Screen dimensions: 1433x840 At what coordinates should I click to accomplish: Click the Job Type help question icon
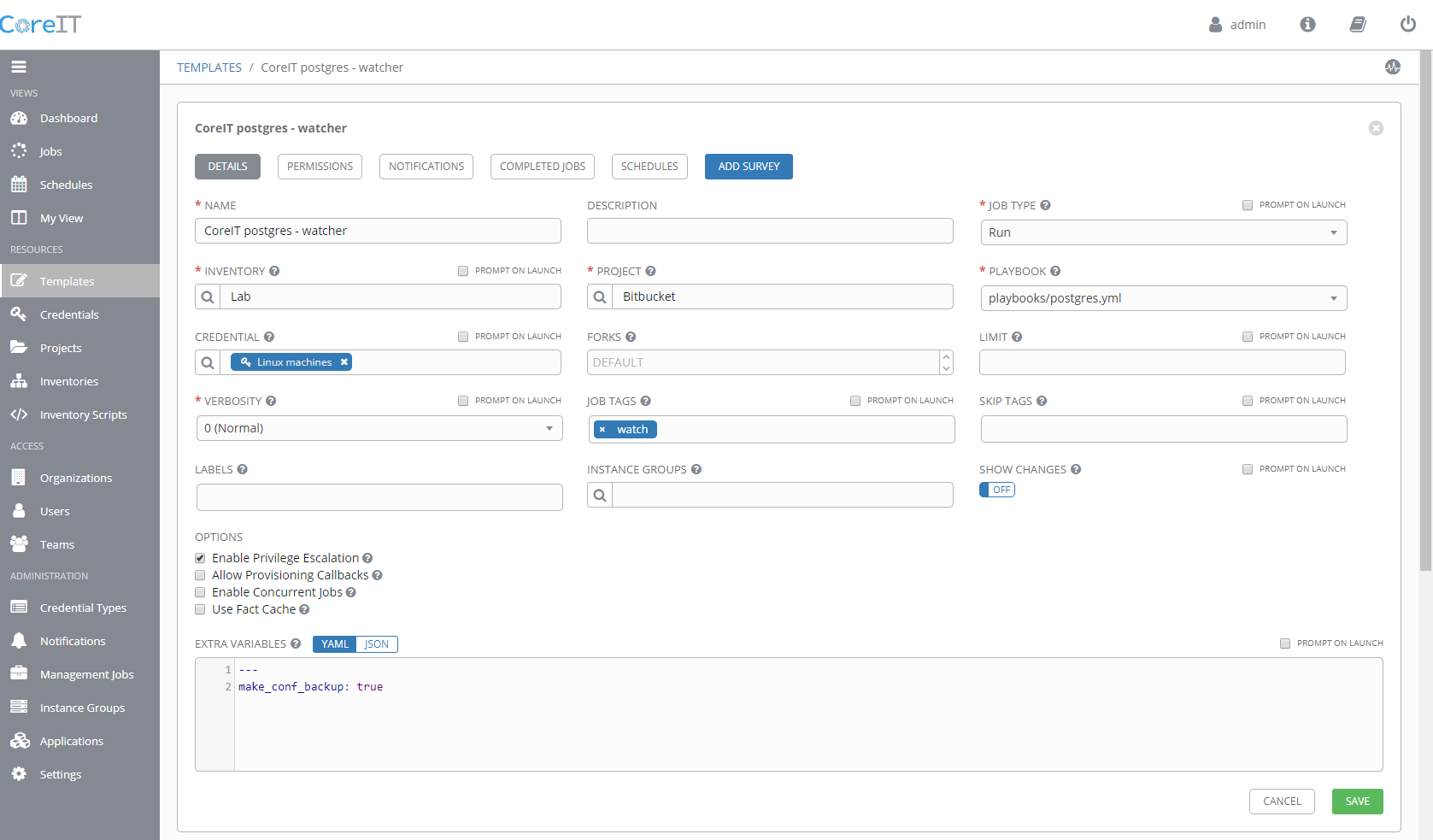(1045, 205)
